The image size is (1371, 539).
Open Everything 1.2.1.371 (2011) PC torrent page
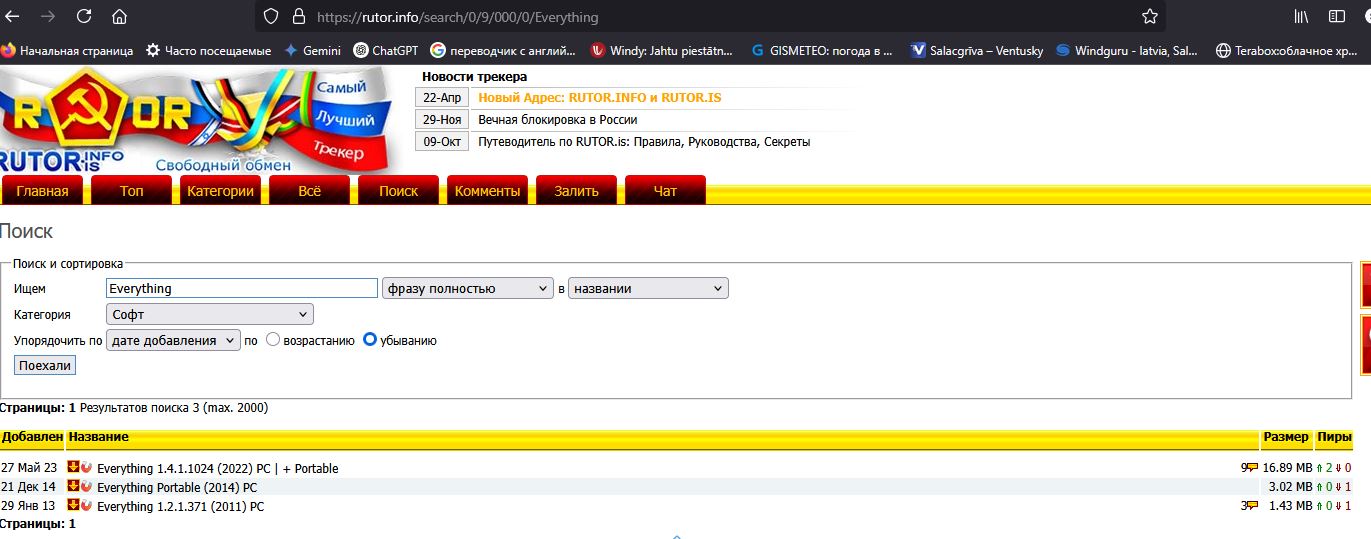point(181,506)
